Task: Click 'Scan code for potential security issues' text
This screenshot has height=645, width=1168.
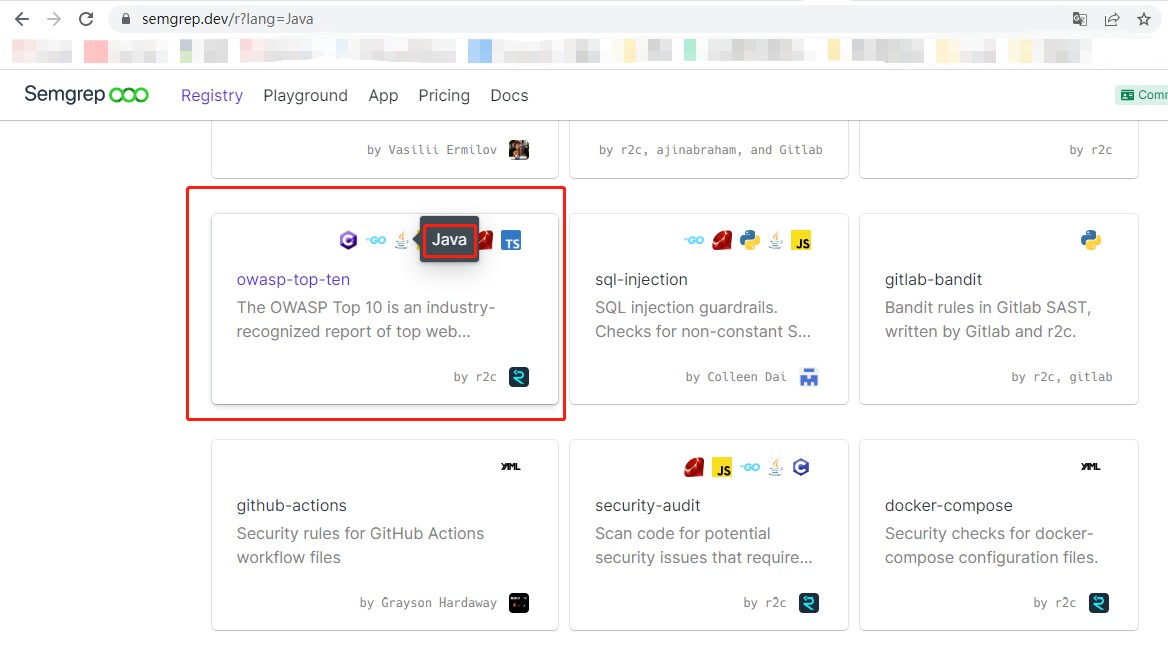Action: [703, 545]
